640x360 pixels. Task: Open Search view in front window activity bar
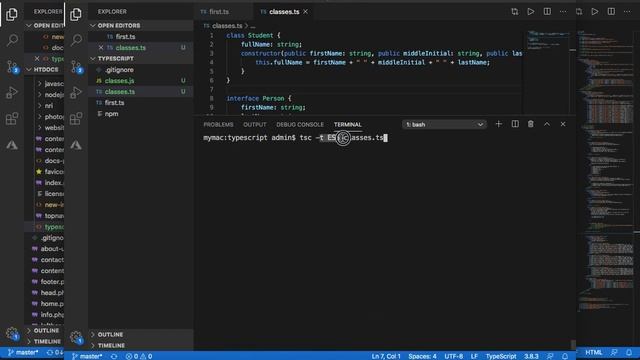76,40
